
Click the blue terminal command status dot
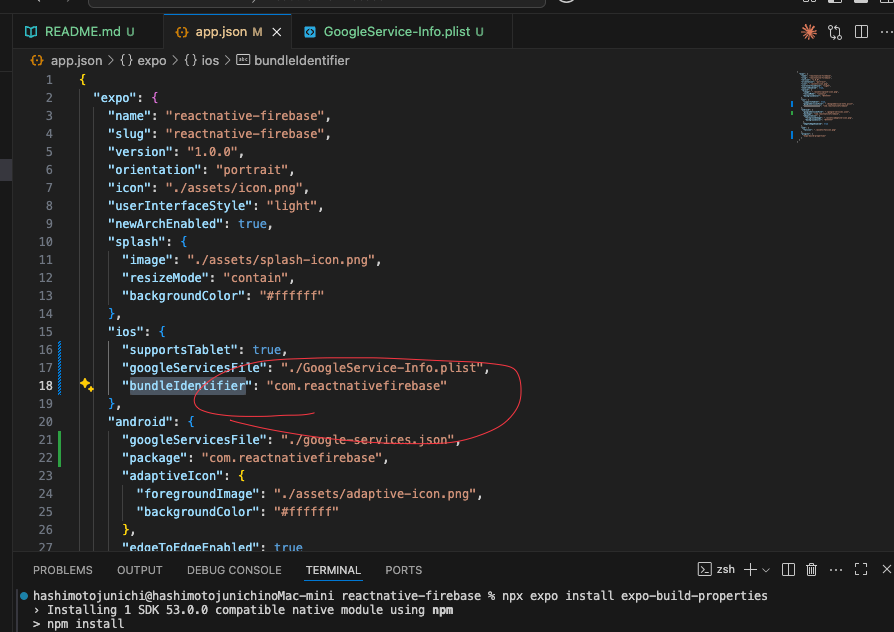24,596
